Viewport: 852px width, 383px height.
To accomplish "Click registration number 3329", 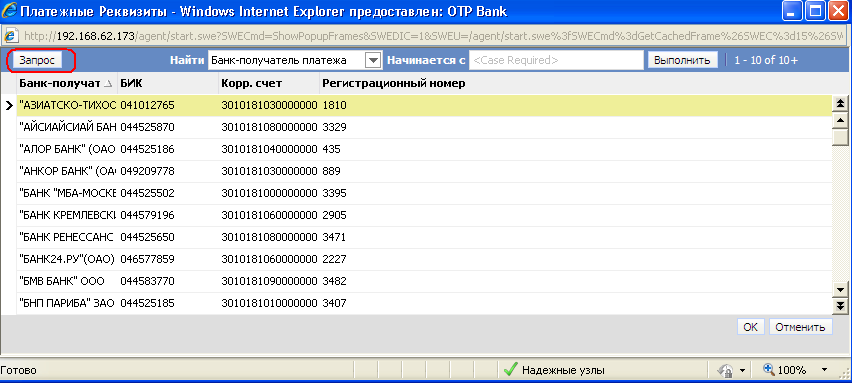I will 334,127.
